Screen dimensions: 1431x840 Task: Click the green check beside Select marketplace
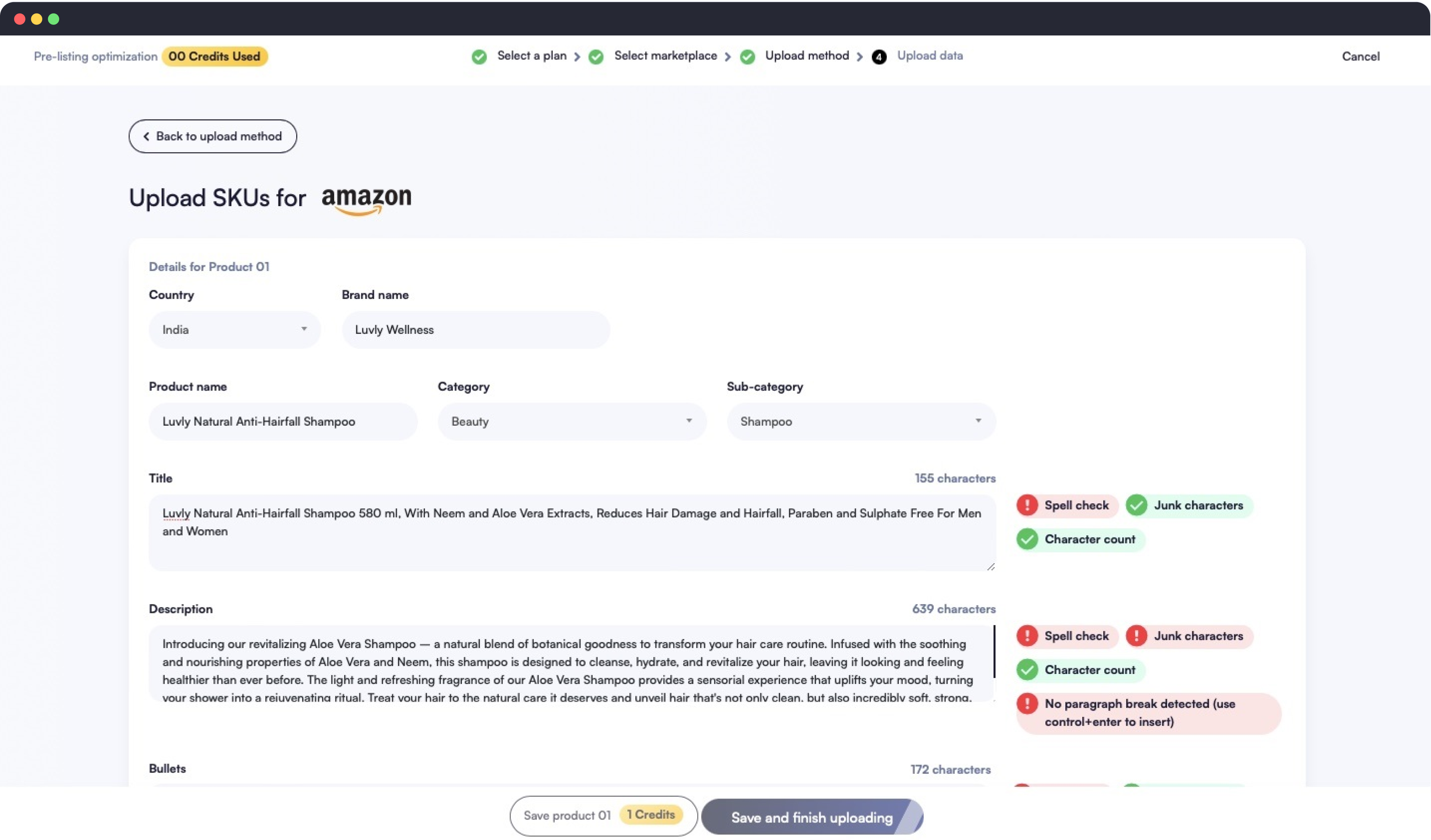(x=596, y=57)
